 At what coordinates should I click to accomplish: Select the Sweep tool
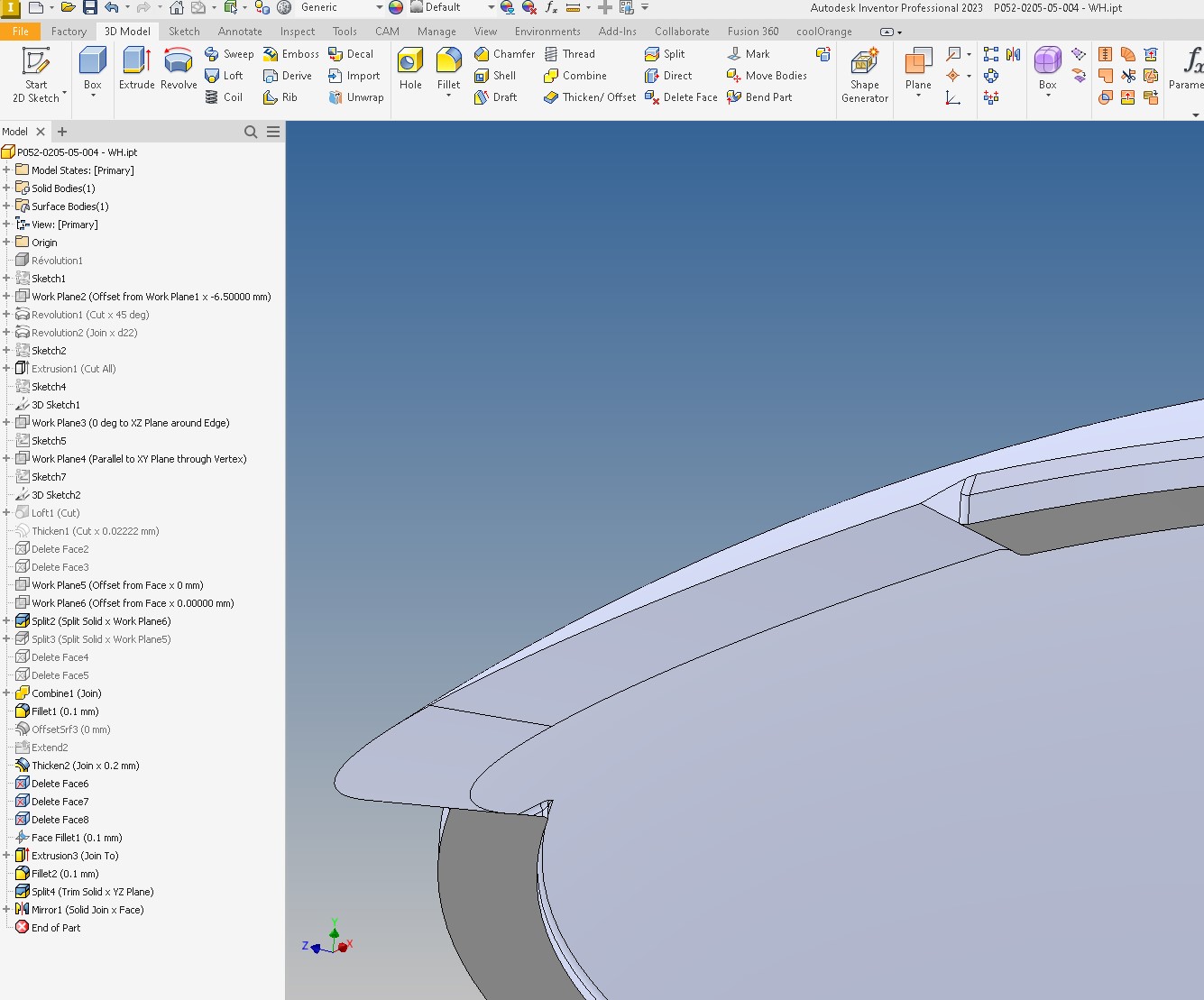(x=228, y=53)
